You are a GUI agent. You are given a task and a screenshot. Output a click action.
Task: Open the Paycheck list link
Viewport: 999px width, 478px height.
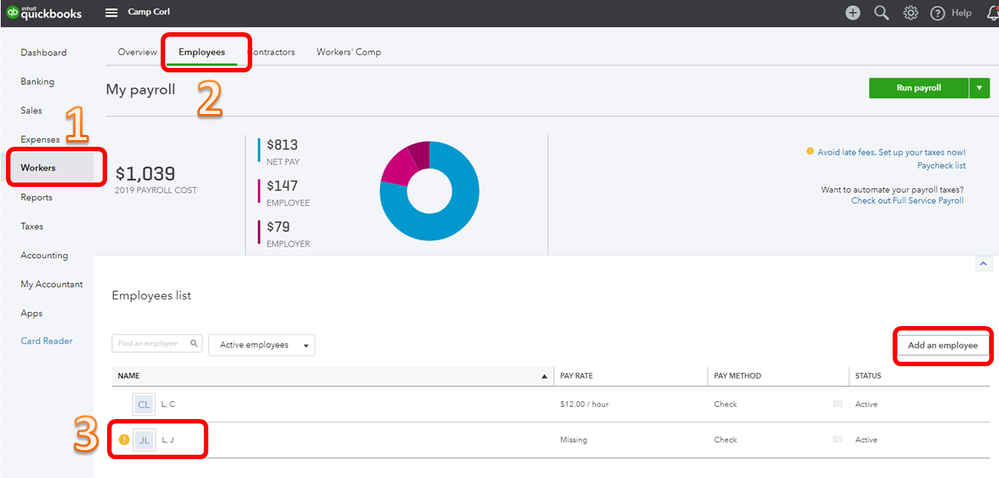click(941, 166)
